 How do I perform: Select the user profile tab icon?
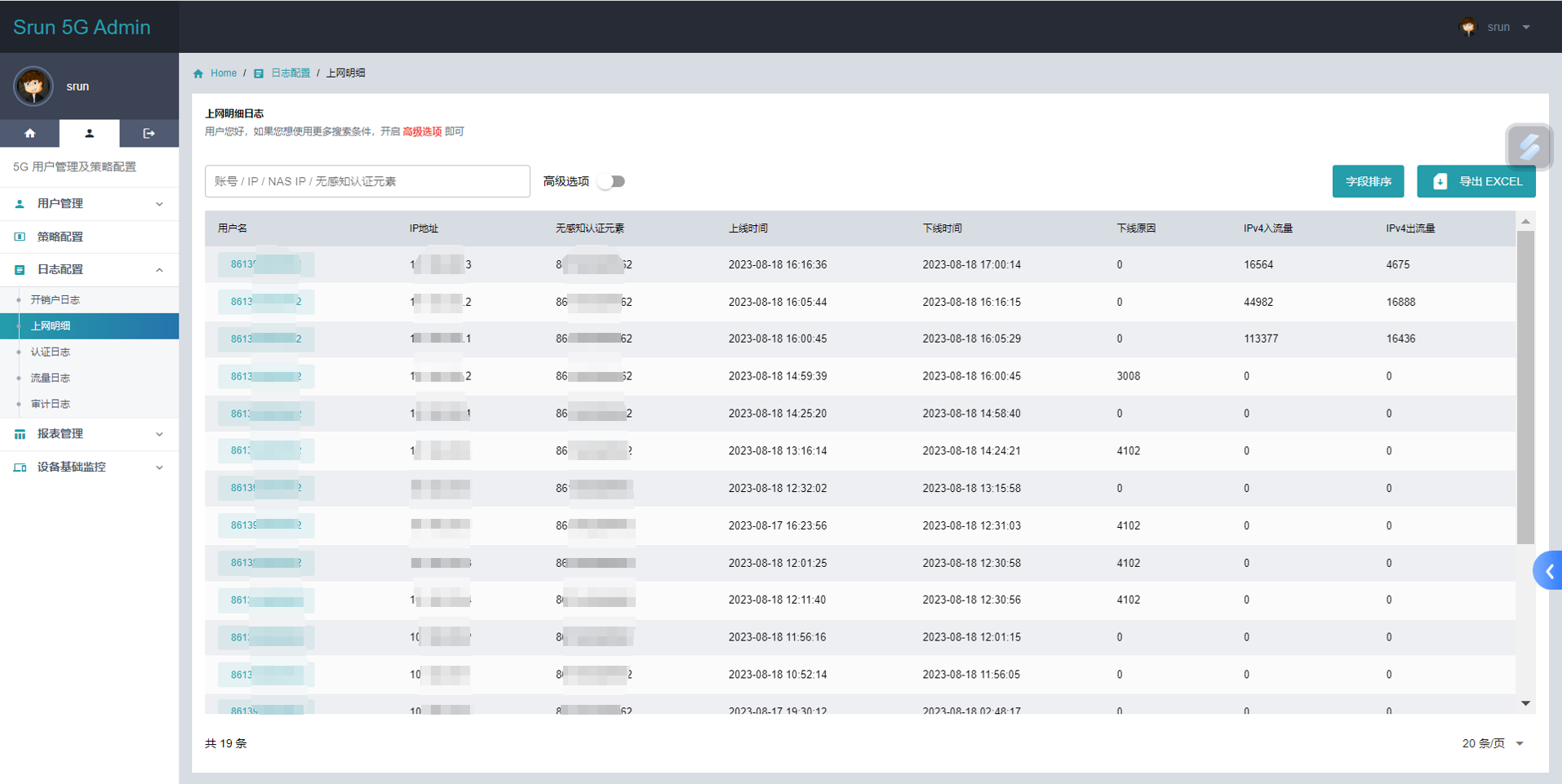coord(90,133)
